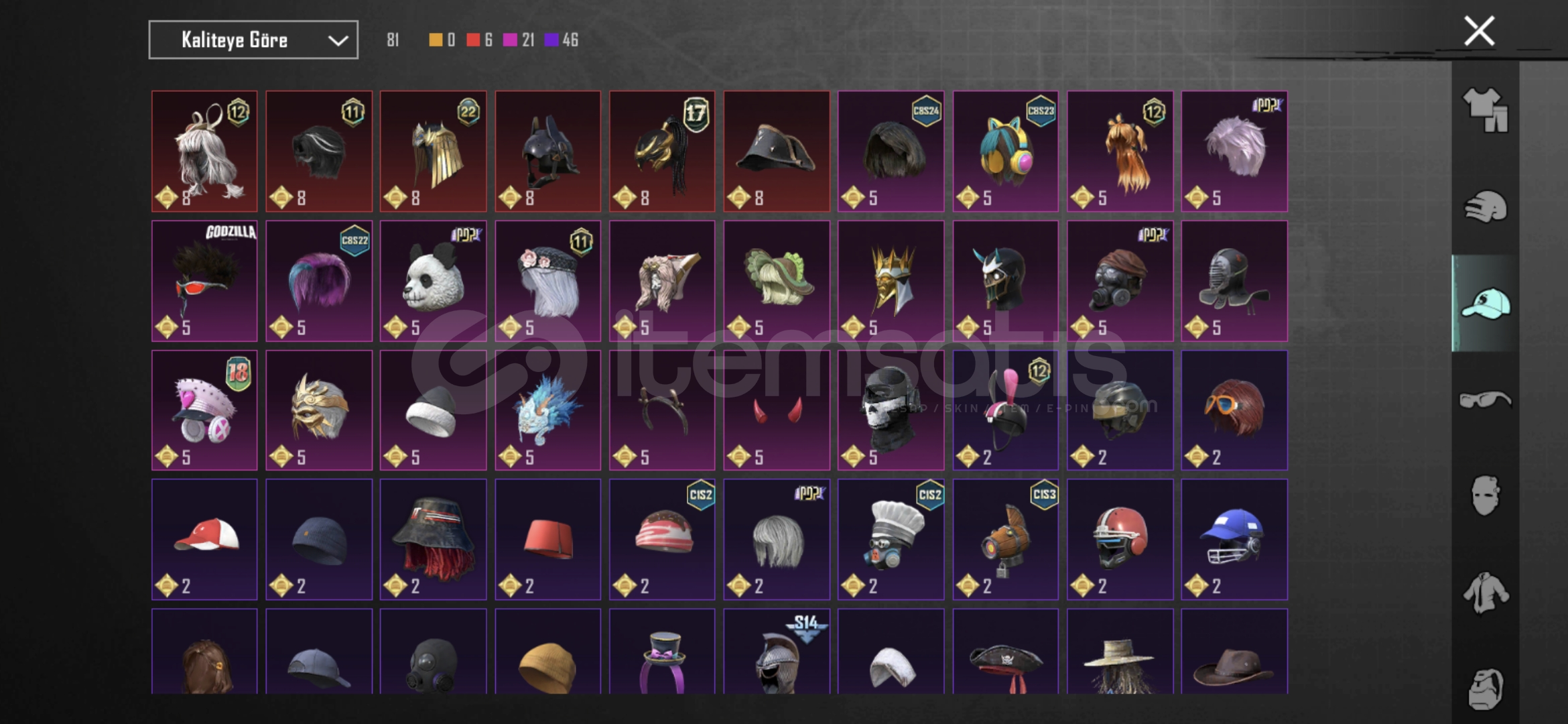Select the cap headwear category icon

pyautogui.click(x=1485, y=304)
